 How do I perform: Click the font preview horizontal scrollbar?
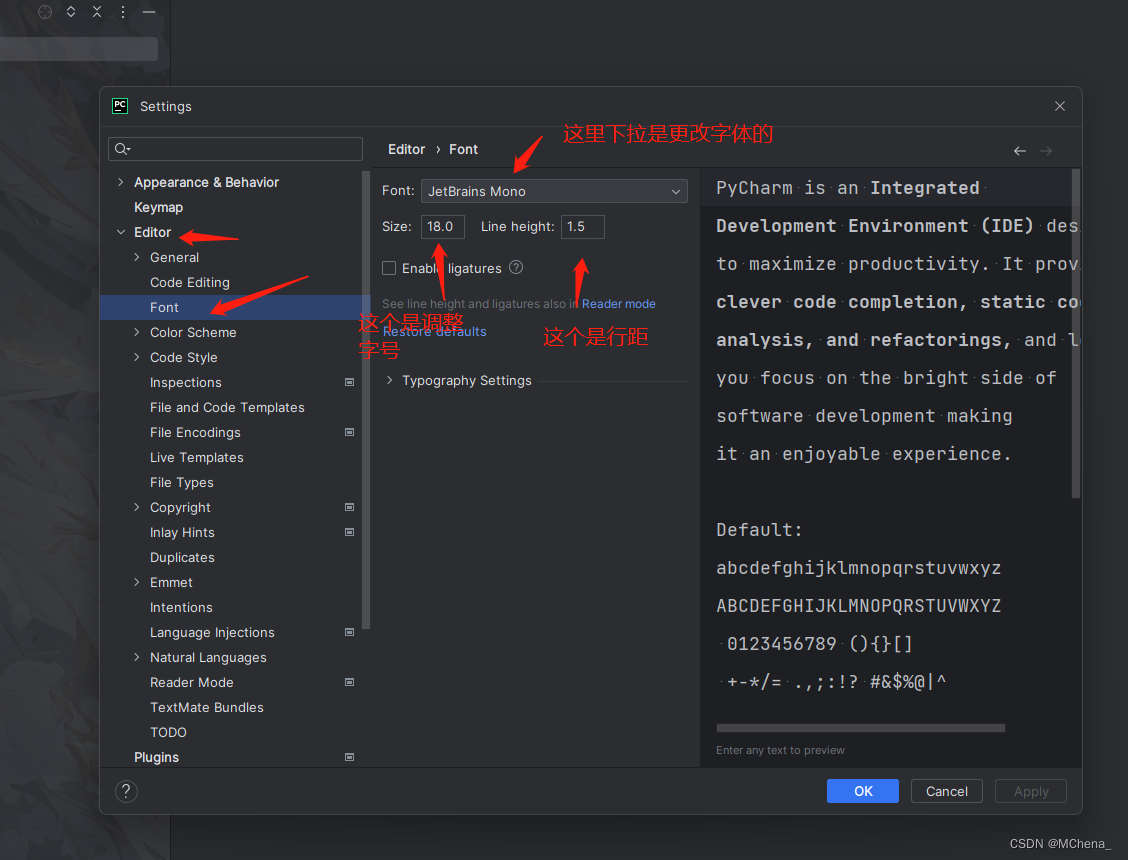pyautogui.click(x=860, y=728)
